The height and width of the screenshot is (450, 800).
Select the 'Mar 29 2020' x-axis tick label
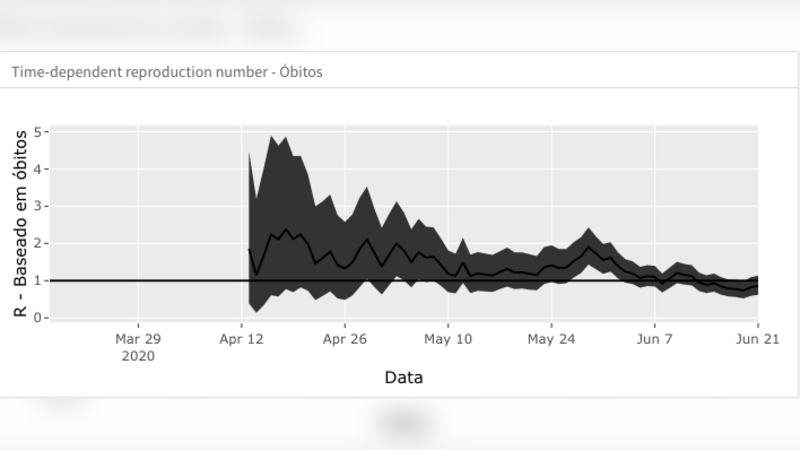[x=138, y=346]
